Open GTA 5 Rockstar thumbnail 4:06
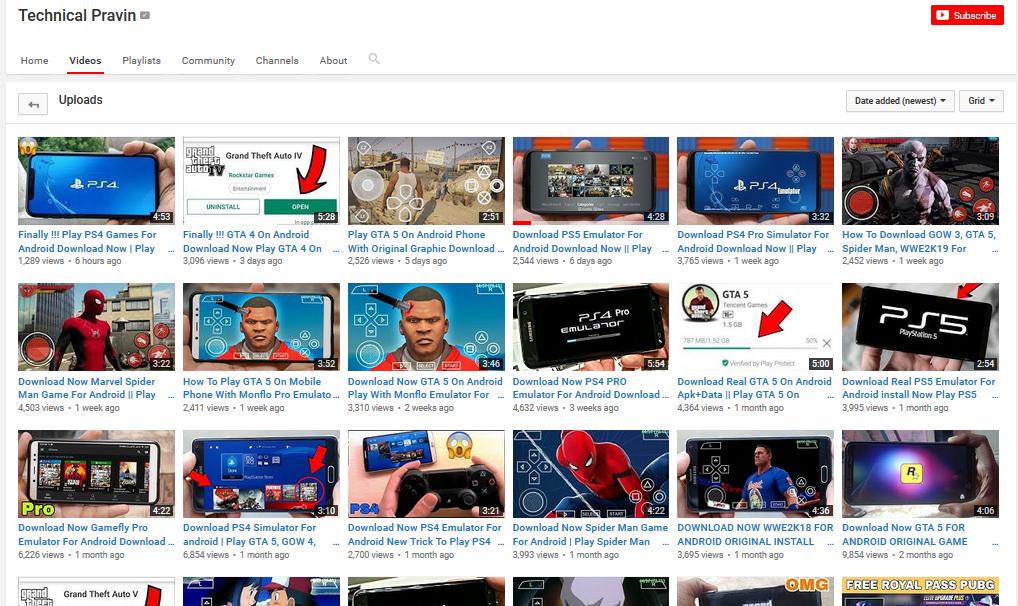Viewport: 1018px width, 606px height. (x=920, y=473)
